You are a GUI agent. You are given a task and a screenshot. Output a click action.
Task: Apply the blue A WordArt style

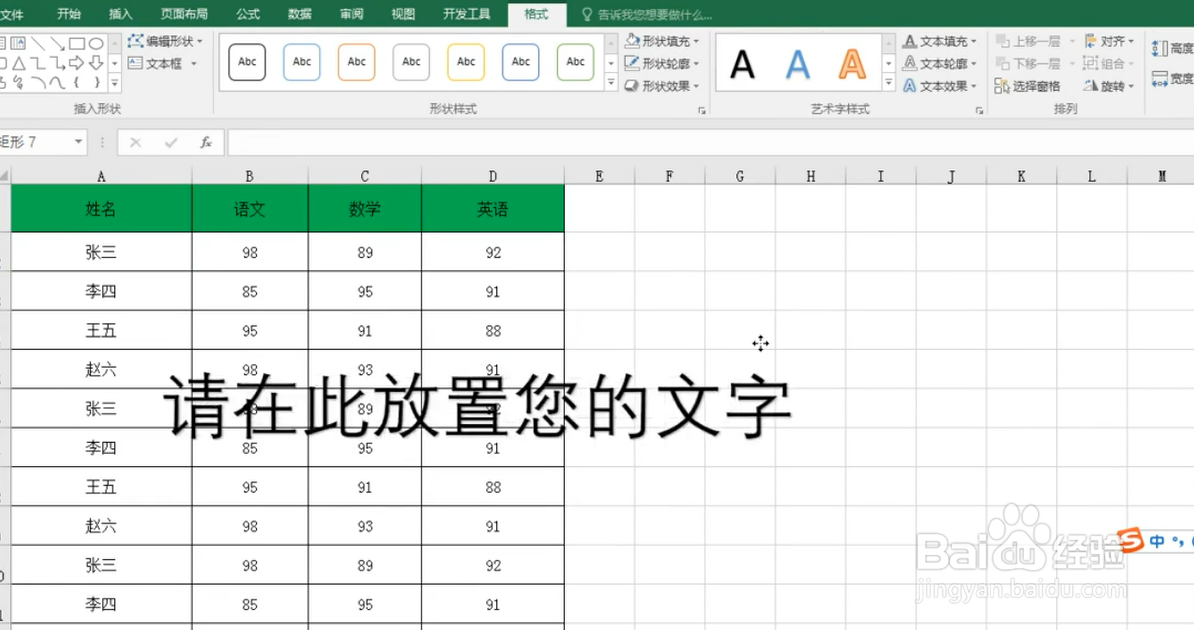click(x=797, y=64)
